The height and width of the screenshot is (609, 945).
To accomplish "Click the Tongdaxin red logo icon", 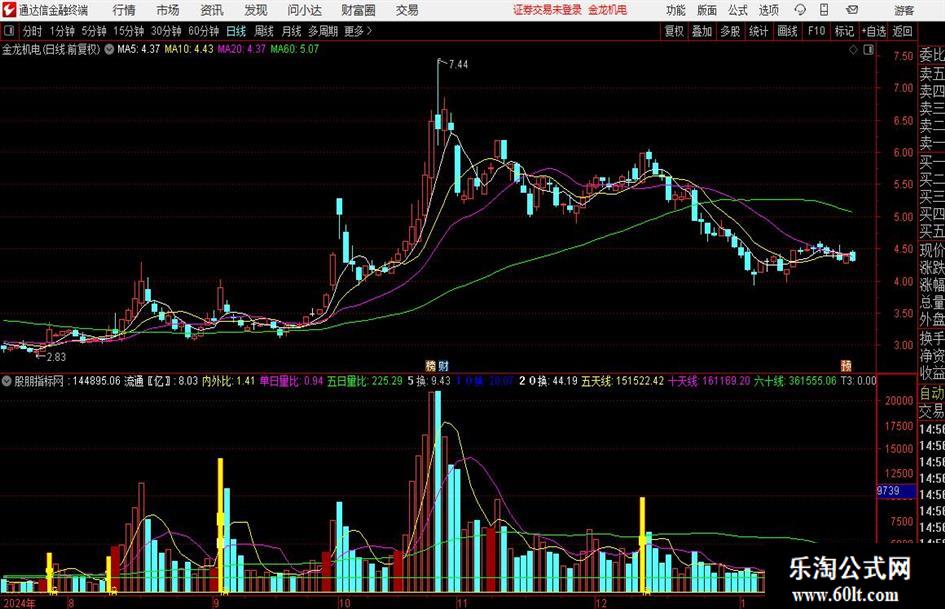I will pos(8,10).
